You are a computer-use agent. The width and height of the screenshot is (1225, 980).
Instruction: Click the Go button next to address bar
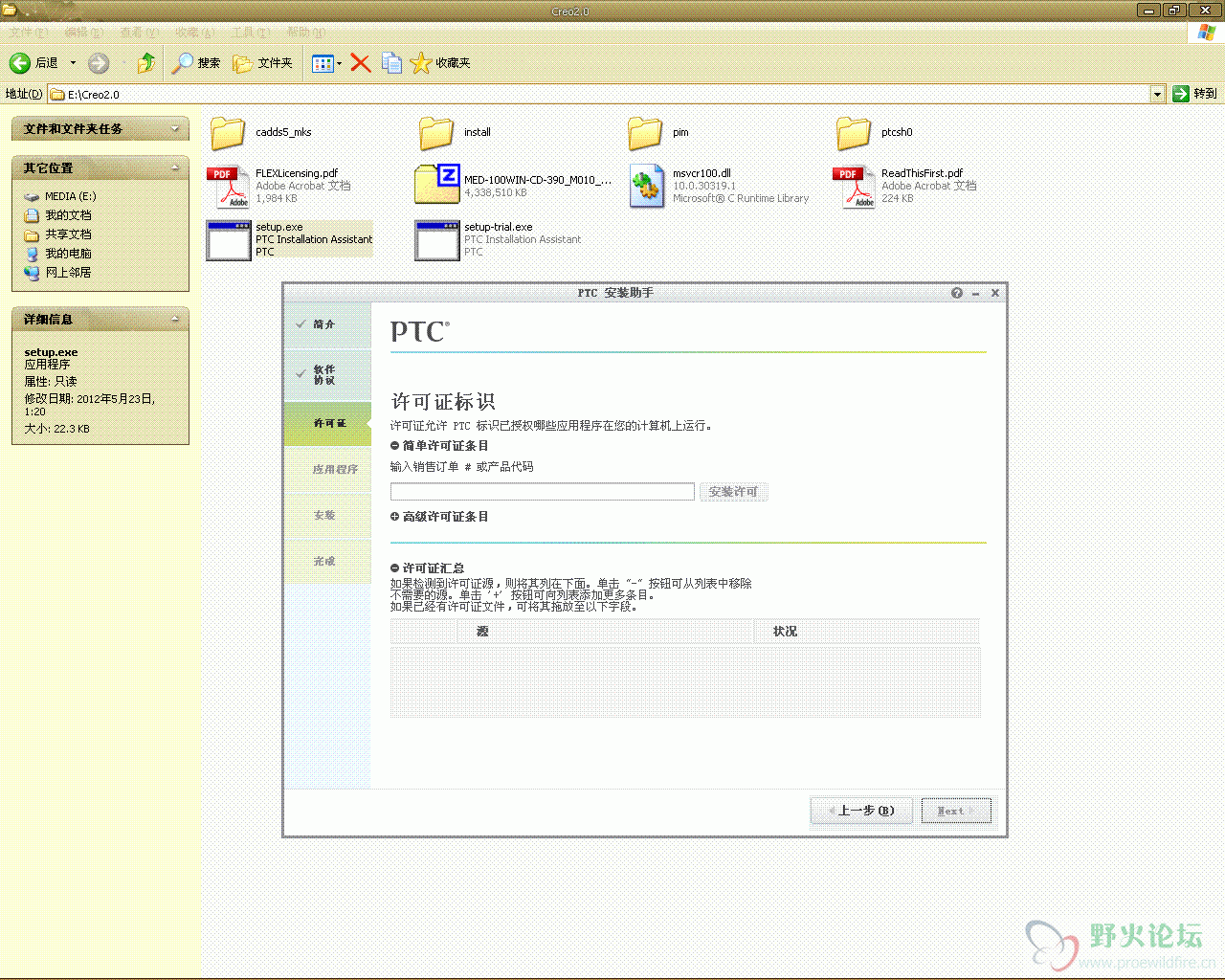1195,94
